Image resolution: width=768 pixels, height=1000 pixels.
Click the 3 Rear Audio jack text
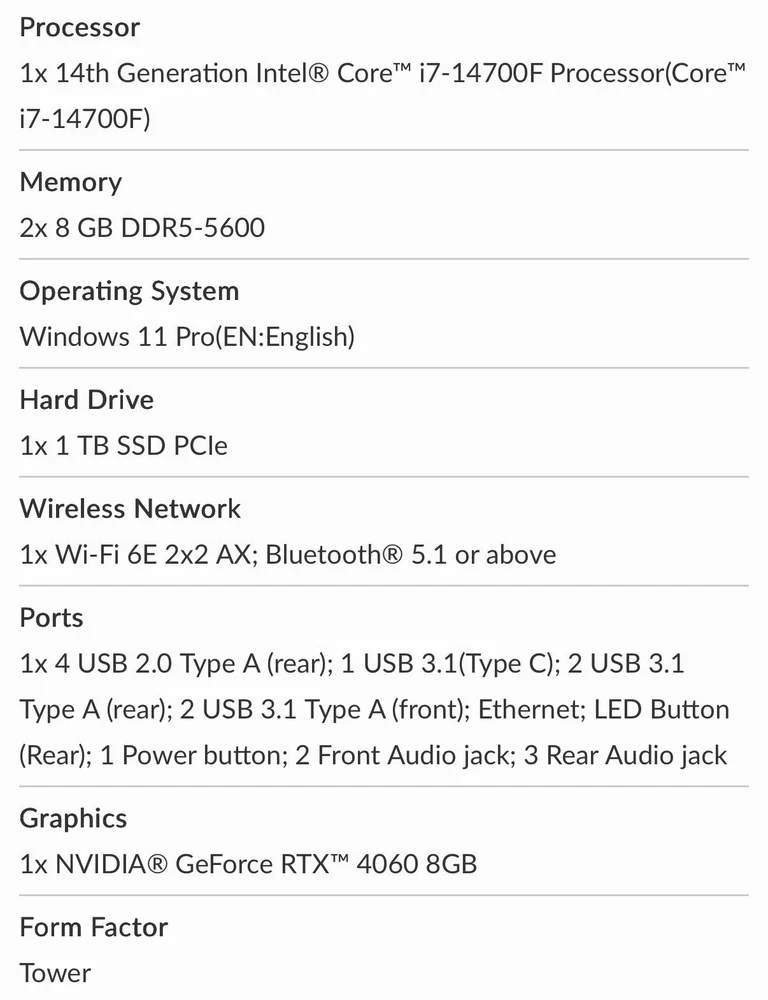pos(625,755)
